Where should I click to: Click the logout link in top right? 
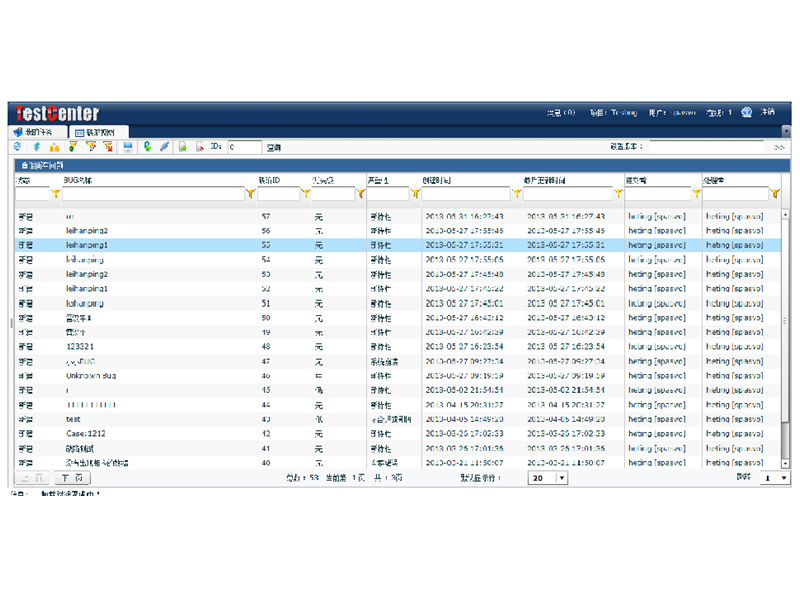(x=767, y=112)
